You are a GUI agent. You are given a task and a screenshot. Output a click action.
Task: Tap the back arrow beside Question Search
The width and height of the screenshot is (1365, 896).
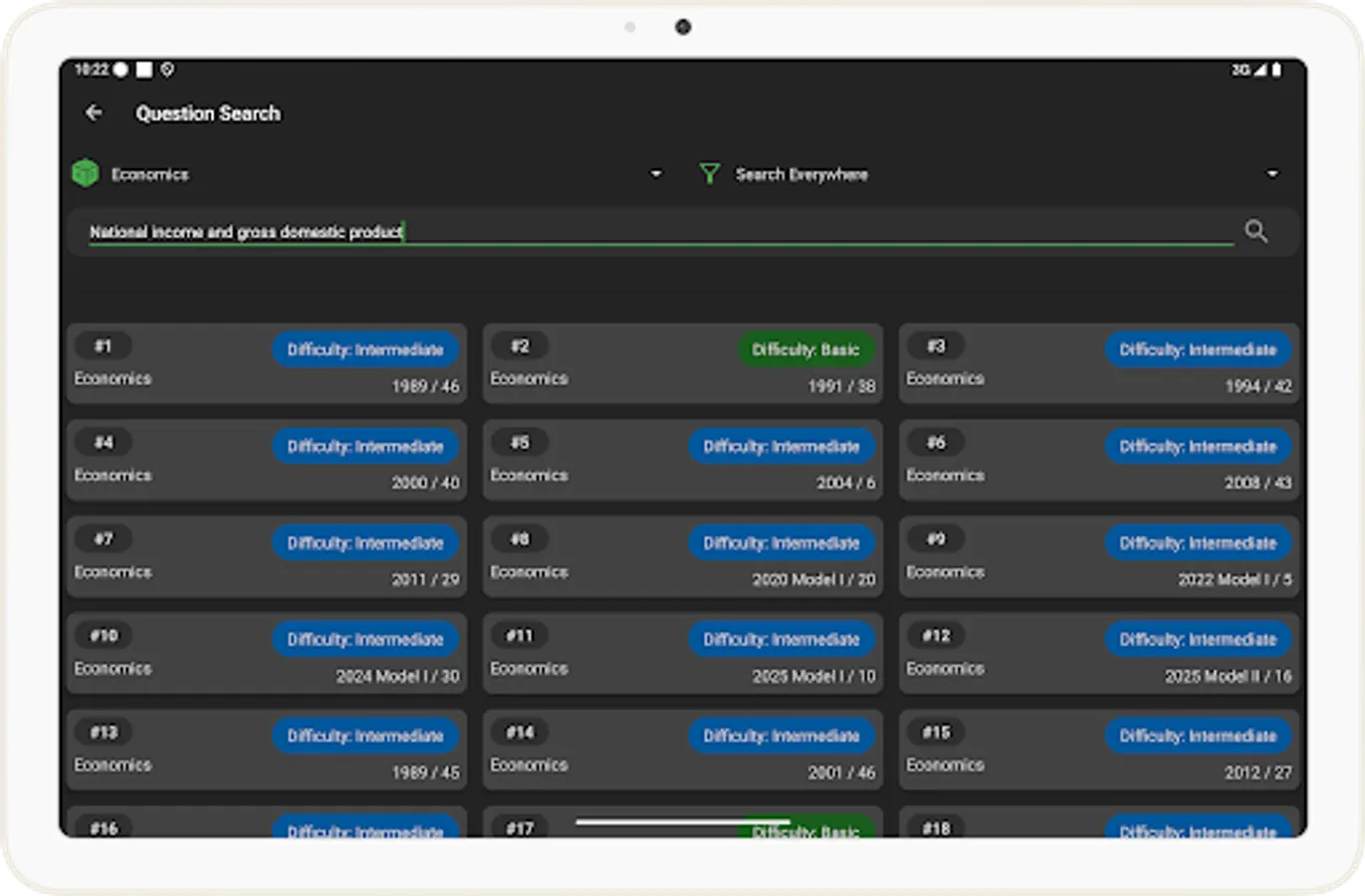95,112
